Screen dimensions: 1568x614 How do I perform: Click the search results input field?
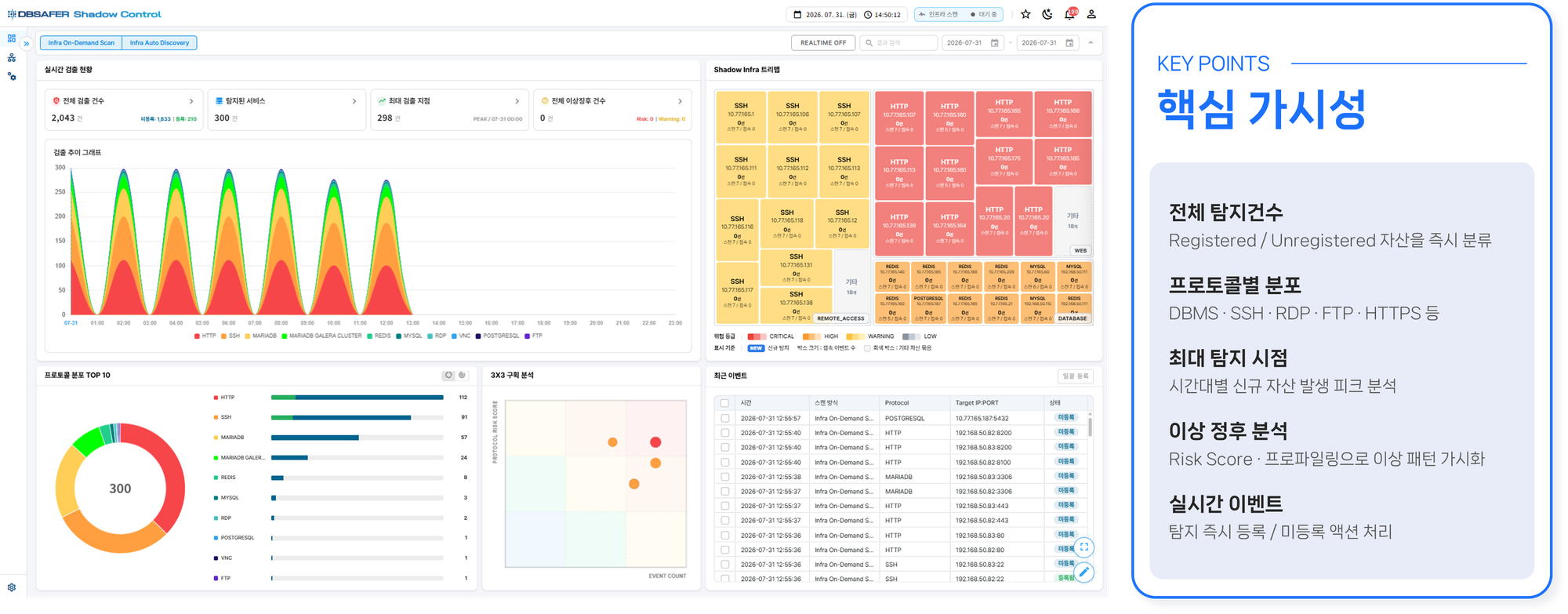pos(899,43)
